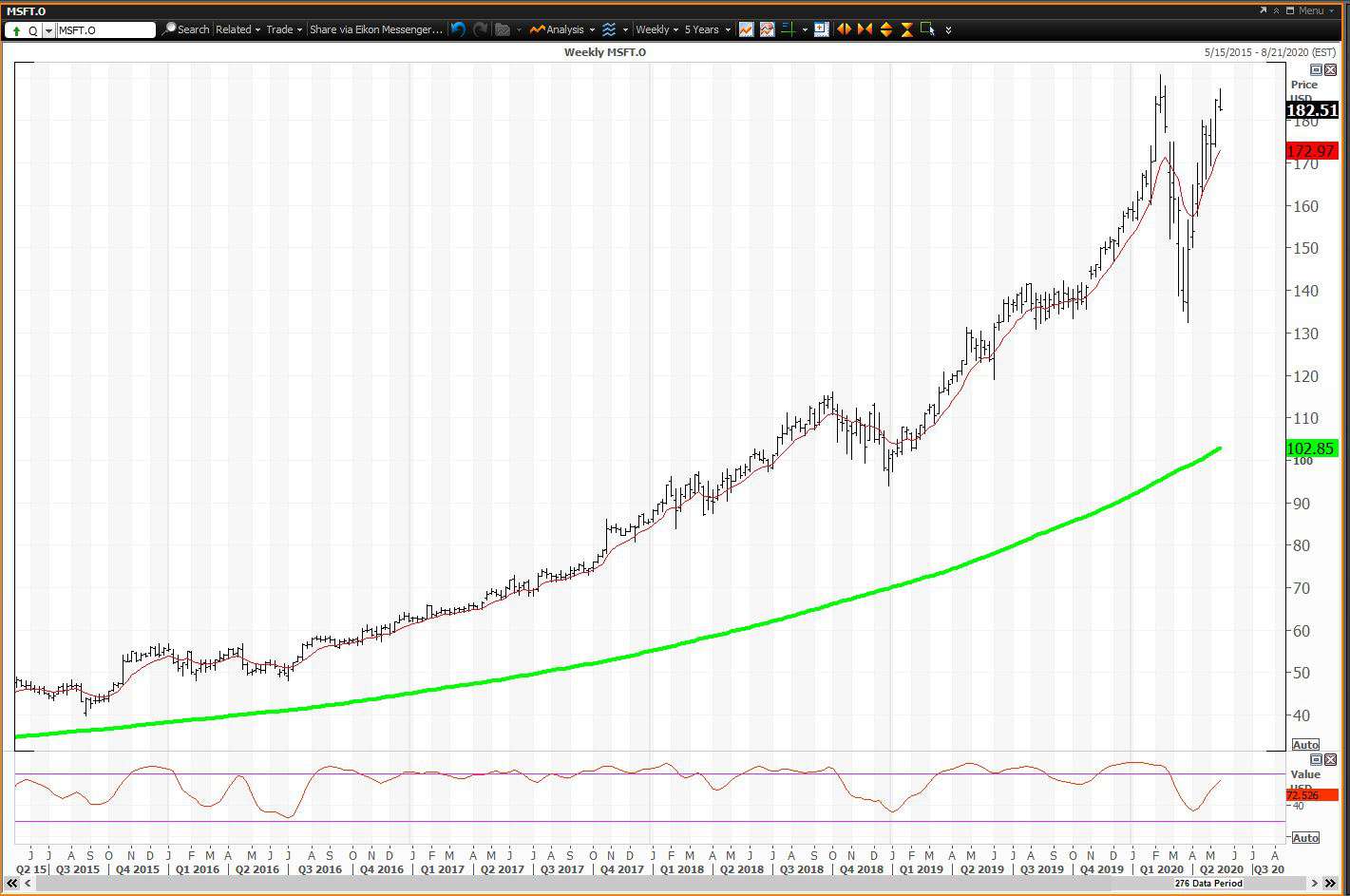Click the blue undo arrow icon
This screenshot has height=896, width=1350.
[458, 29]
